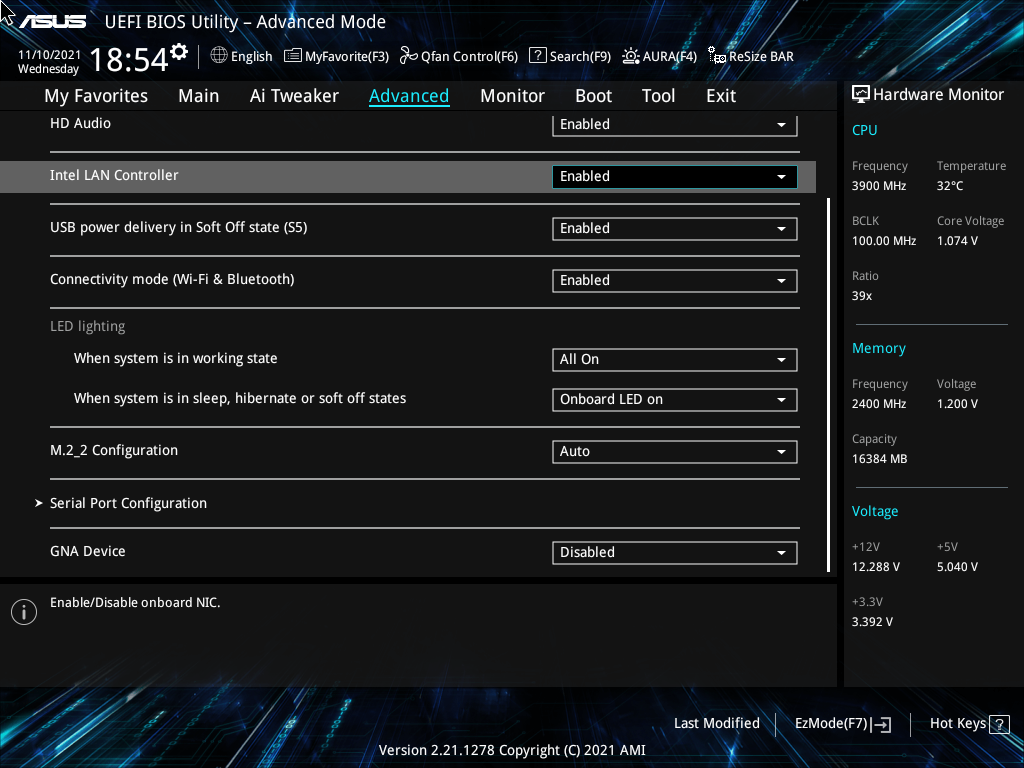Change language via English button
This screenshot has width=1024, height=768.
pos(242,56)
